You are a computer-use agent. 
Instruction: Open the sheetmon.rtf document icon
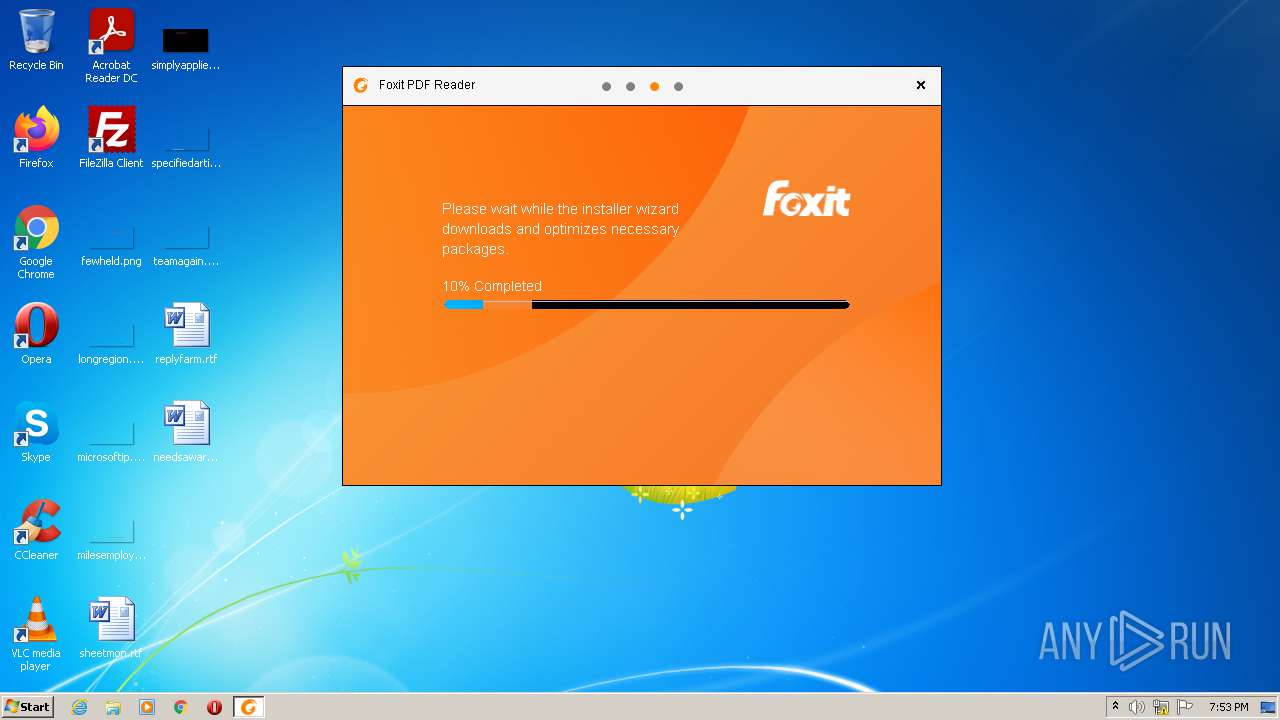(x=111, y=628)
